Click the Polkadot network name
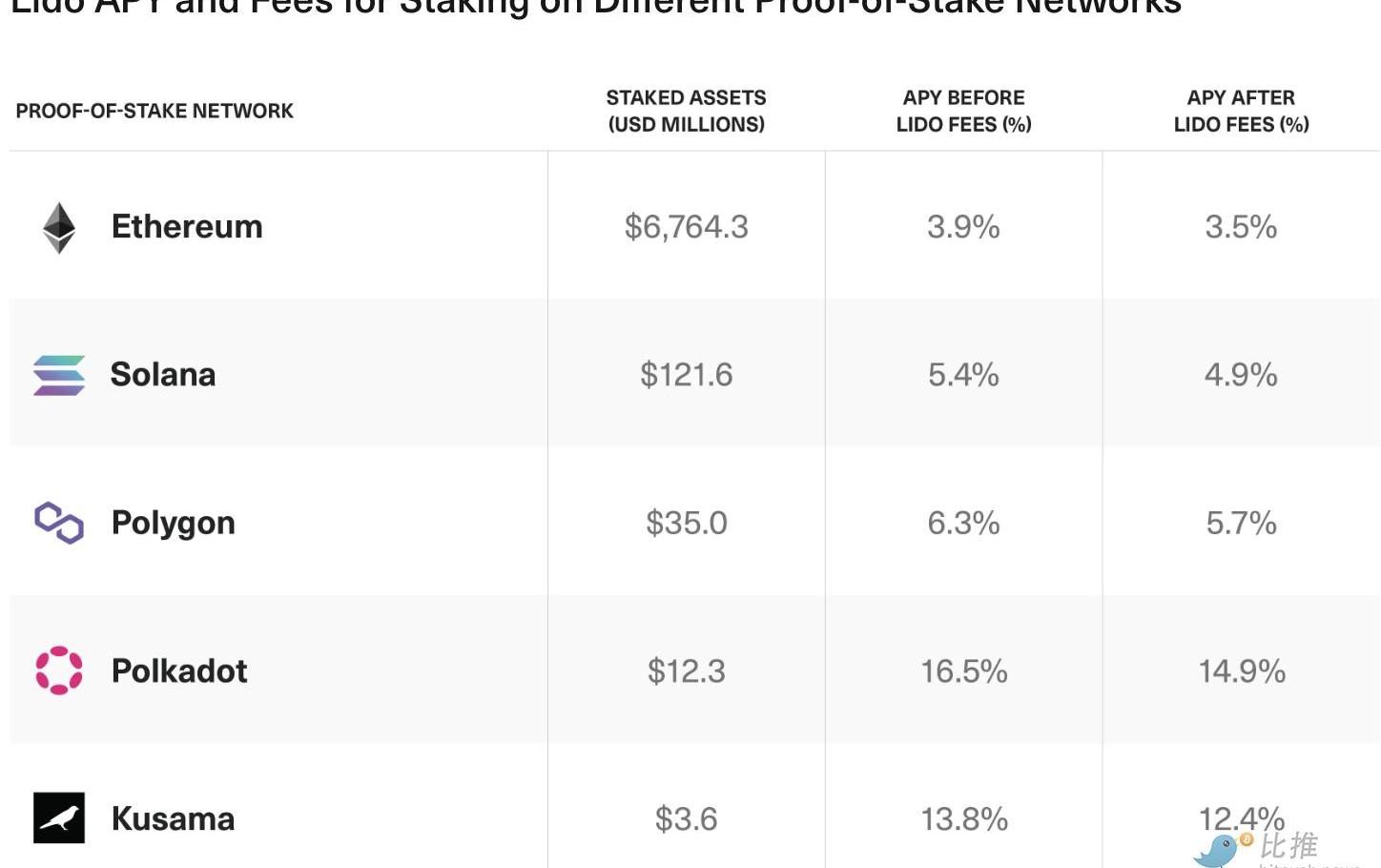1381x868 pixels. point(179,671)
